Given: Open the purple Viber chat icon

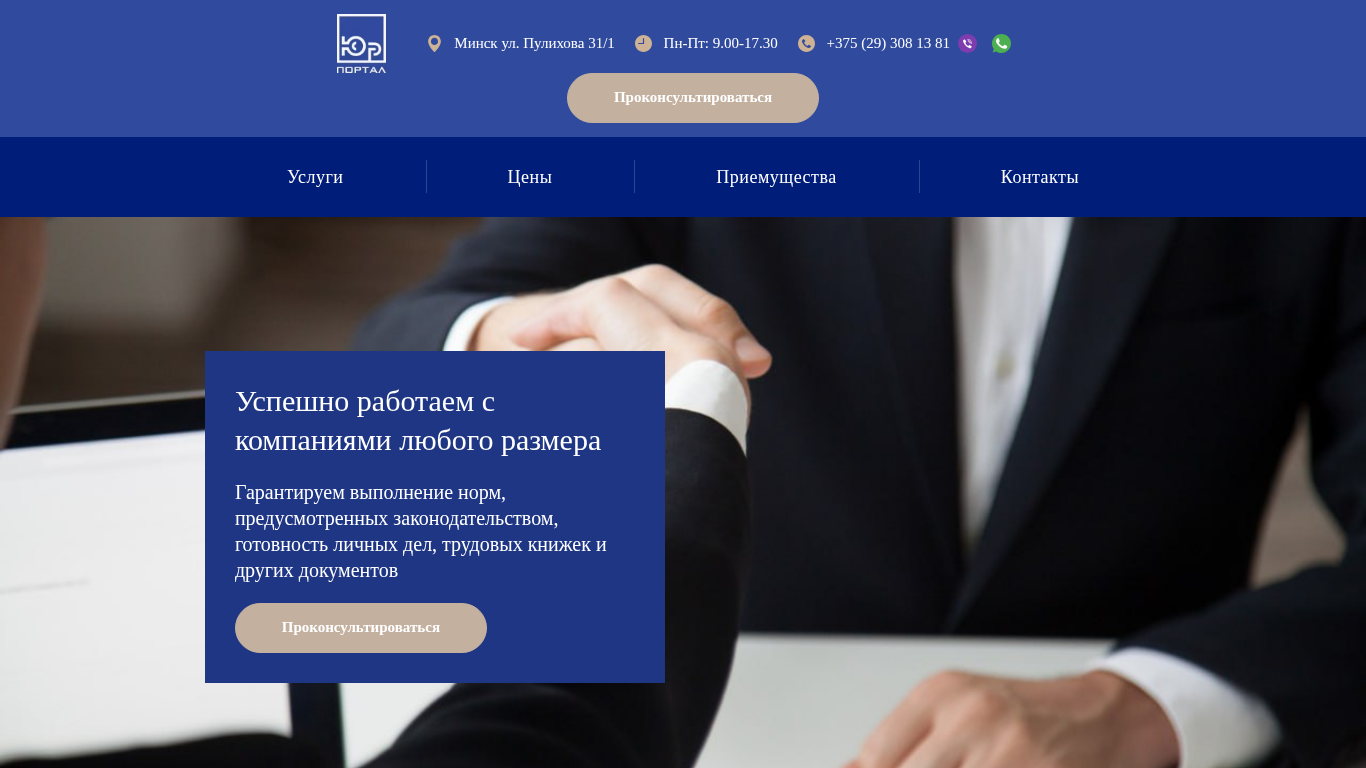Looking at the screenshot, I should click(x=967, y=43).
